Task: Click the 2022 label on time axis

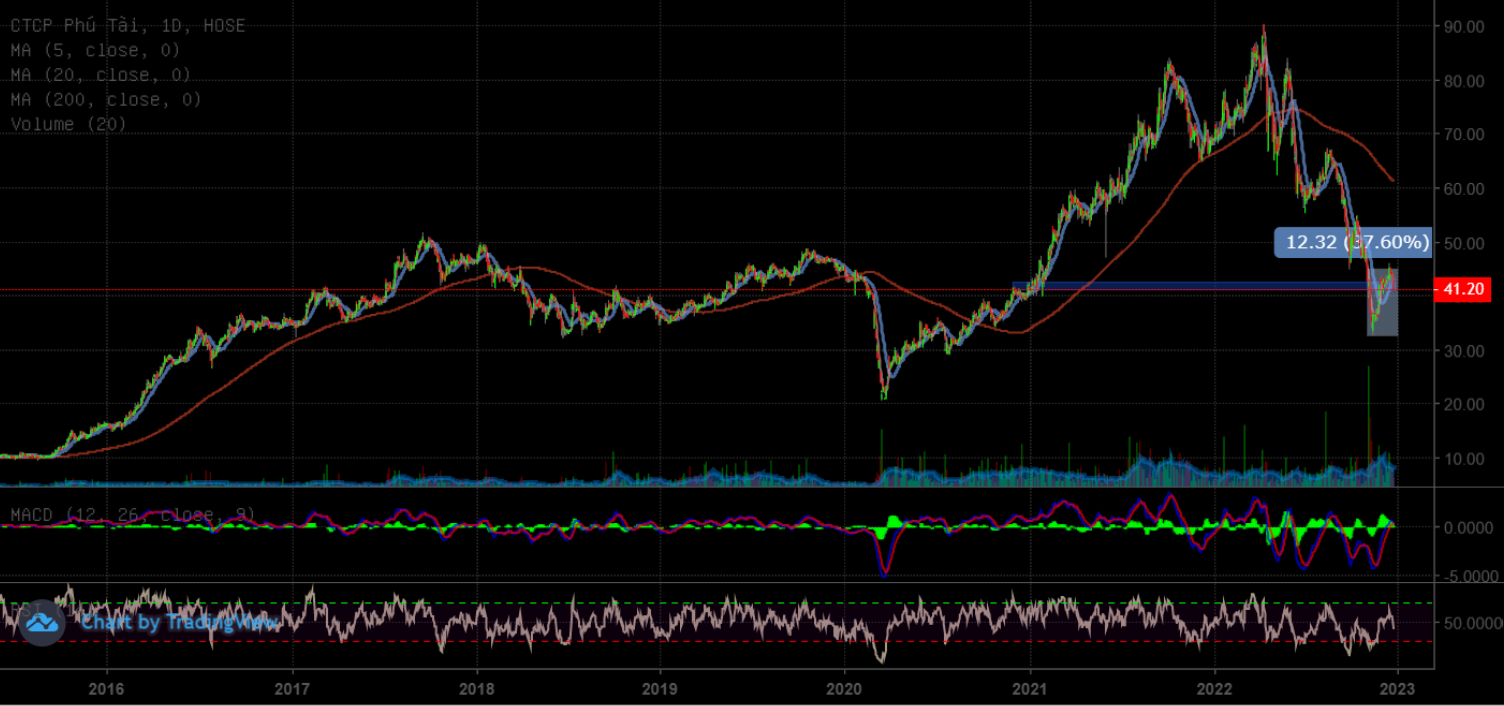Action: (x=1214, y=688)
